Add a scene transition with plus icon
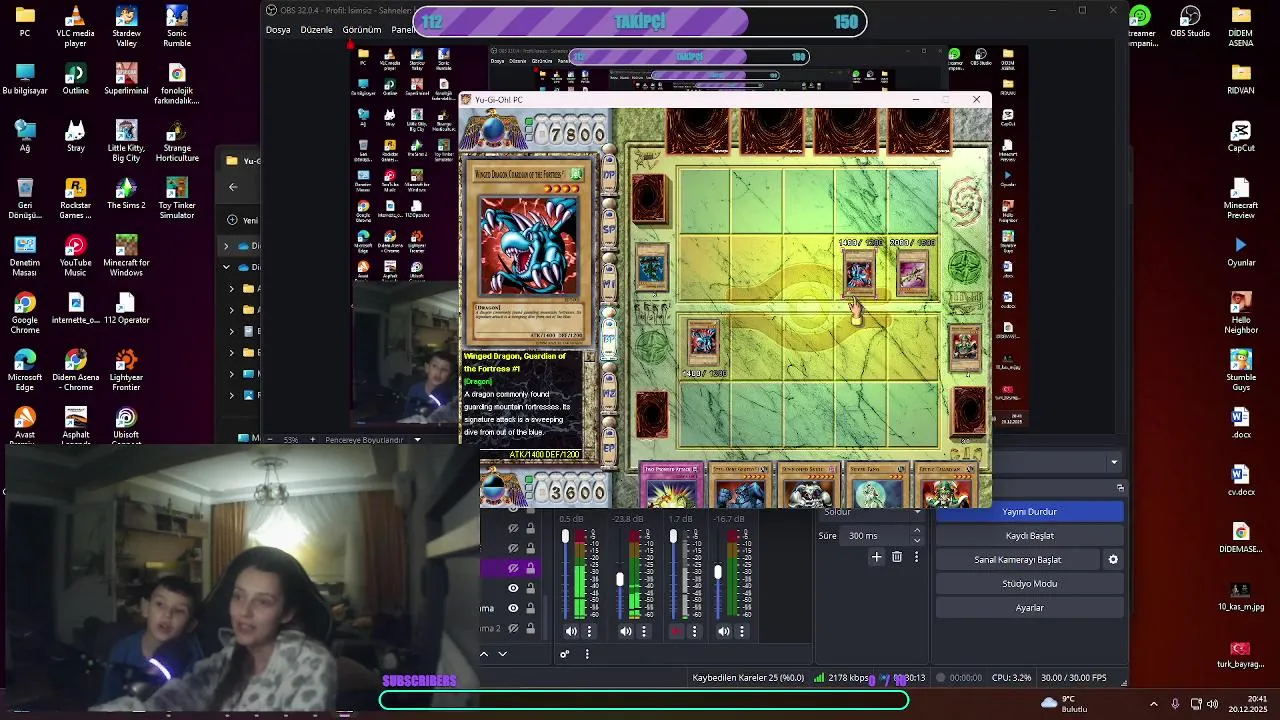Image resolution: width=1280 pixels, height=720 pixels. click(877, 557)
